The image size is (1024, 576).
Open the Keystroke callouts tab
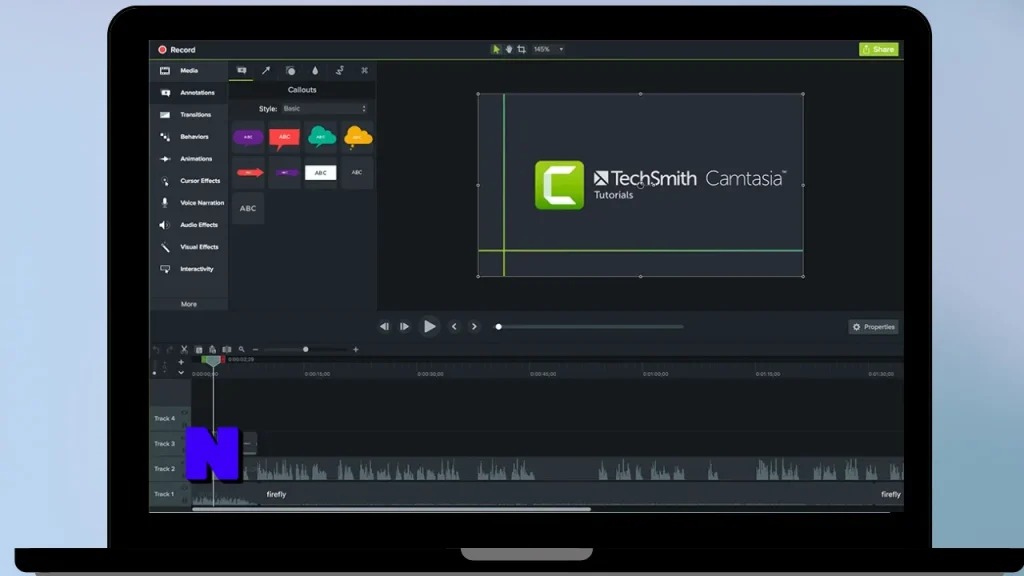coord(364,71)
